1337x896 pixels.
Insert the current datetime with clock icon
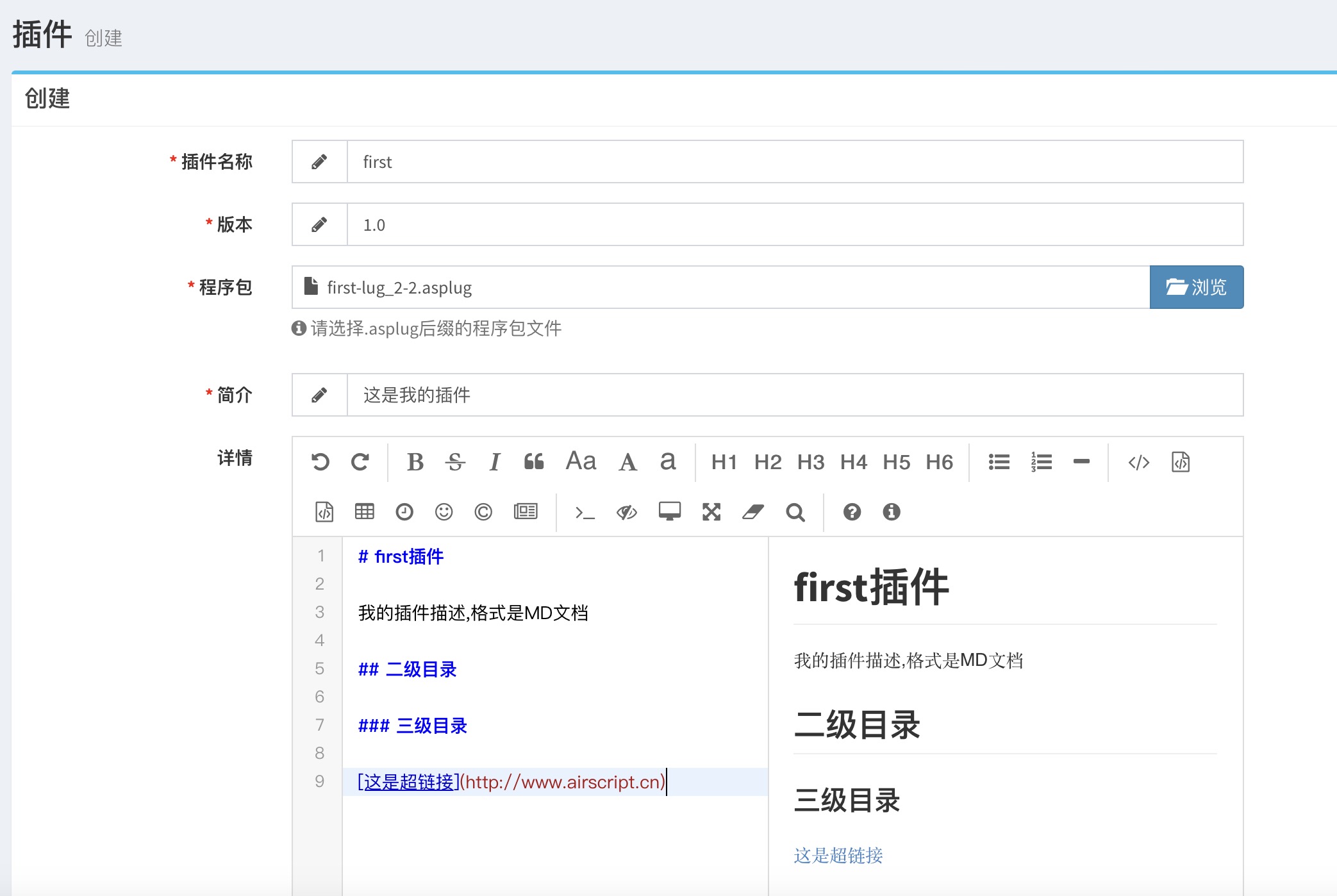(404, 512)
